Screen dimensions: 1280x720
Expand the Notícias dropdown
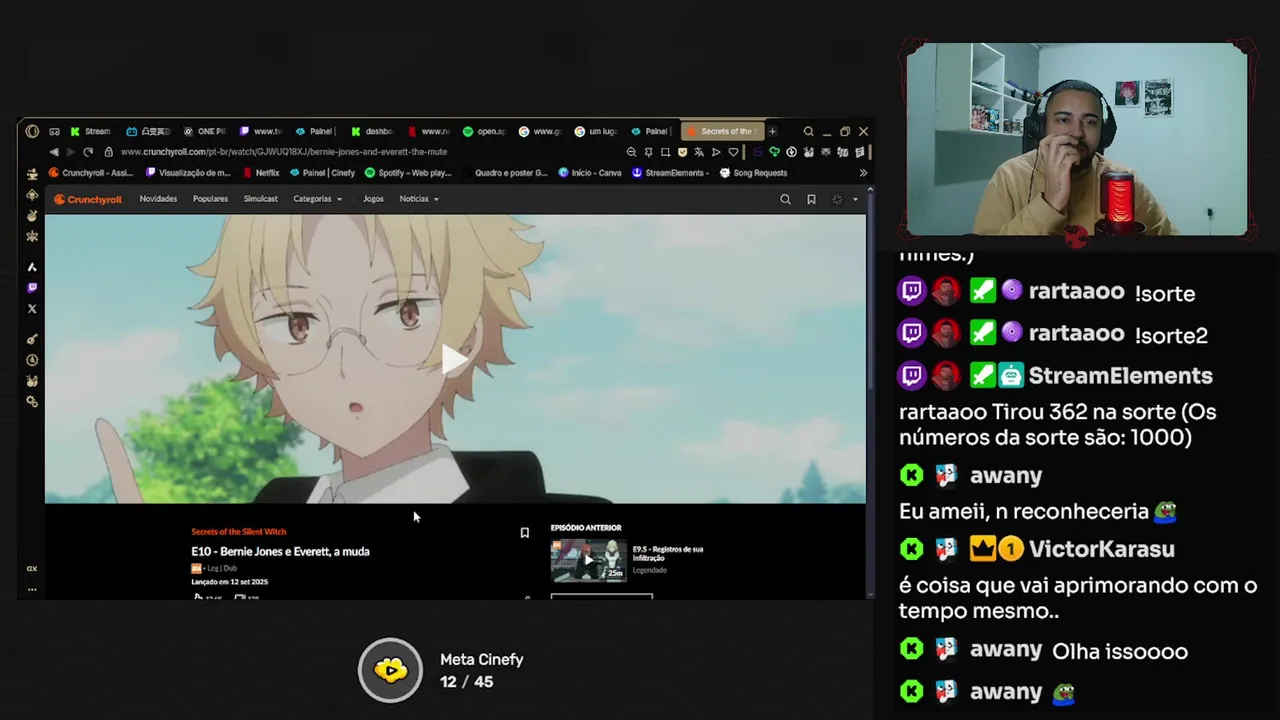click(x=419, y=199)
